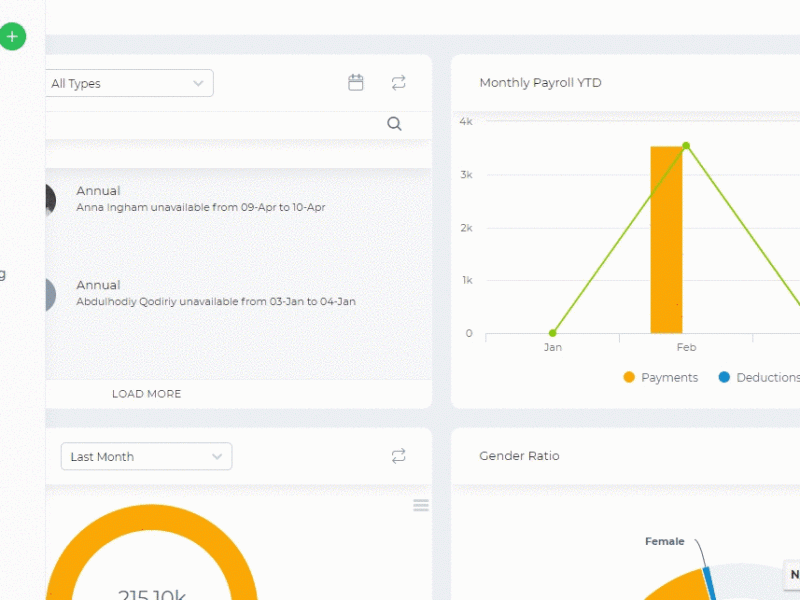The height and width of the screenshot is (600, 800).
Task: Open the All Types dropdown
Action: click(129, 83)
